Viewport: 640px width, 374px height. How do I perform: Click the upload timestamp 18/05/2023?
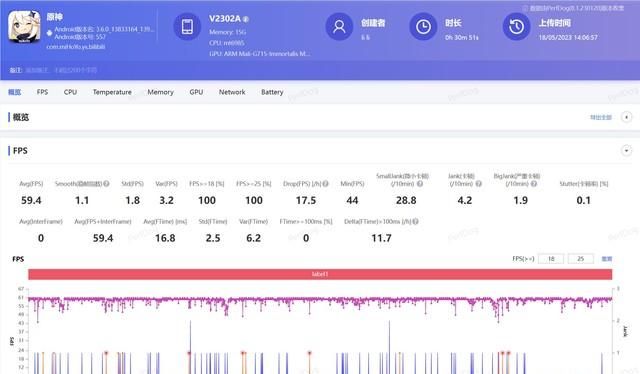click(568, 38)
